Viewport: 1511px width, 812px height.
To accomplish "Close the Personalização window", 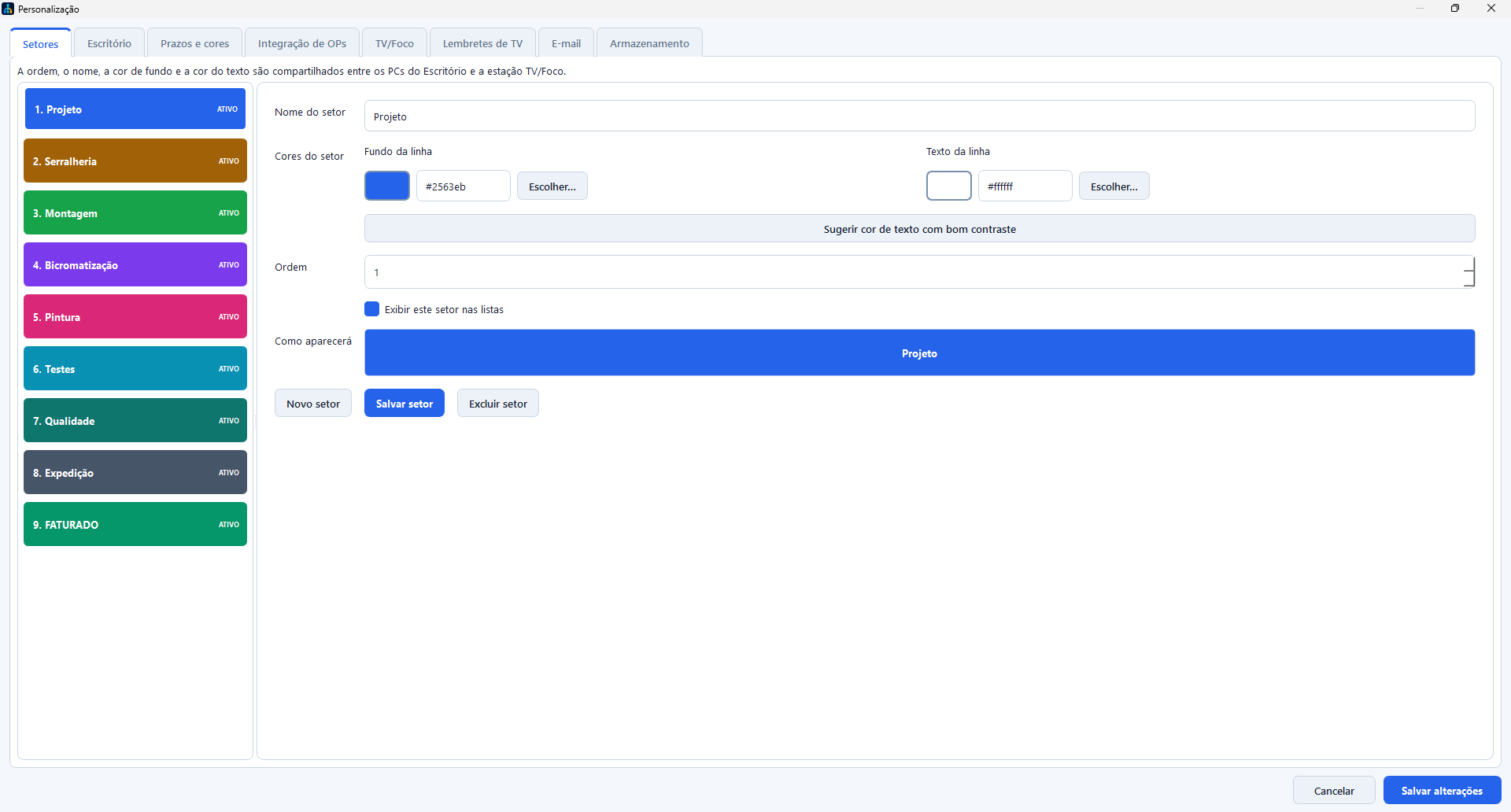I will click(1491, 9).
